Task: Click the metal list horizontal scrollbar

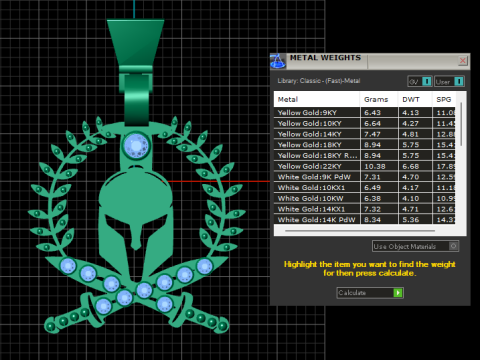Action: [360, 230]
